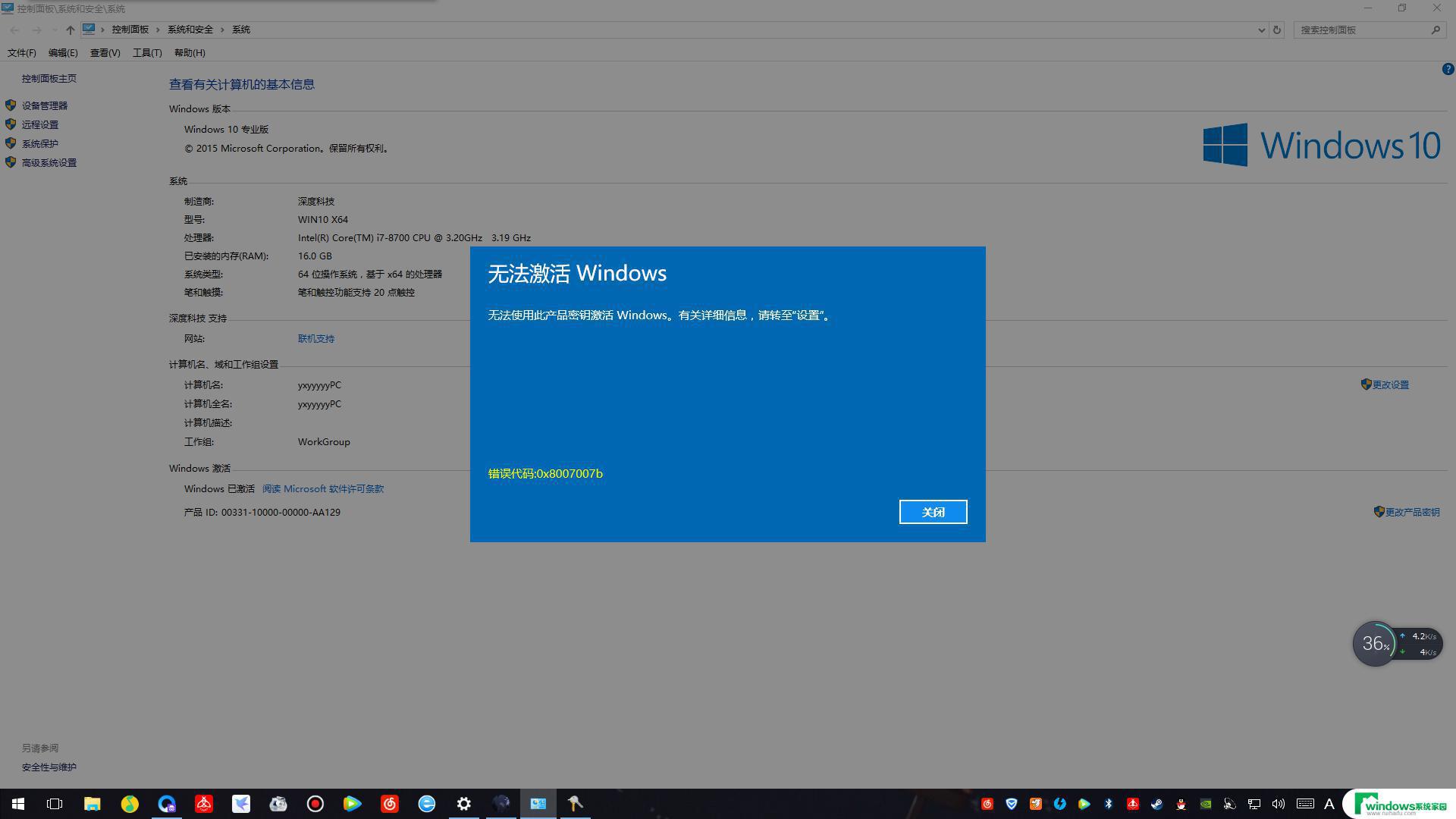Click the NVIDIA tray icon
1456x819 pixels.
(x=1206, y=804)
